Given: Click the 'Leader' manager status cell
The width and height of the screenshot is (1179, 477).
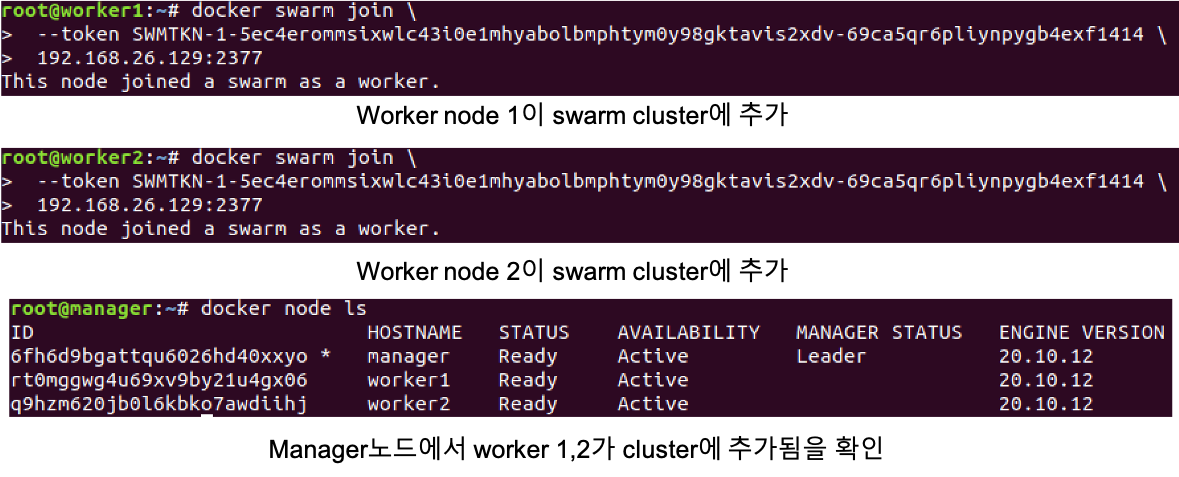Looking at the screenshot, I should (x=832, y=356).
